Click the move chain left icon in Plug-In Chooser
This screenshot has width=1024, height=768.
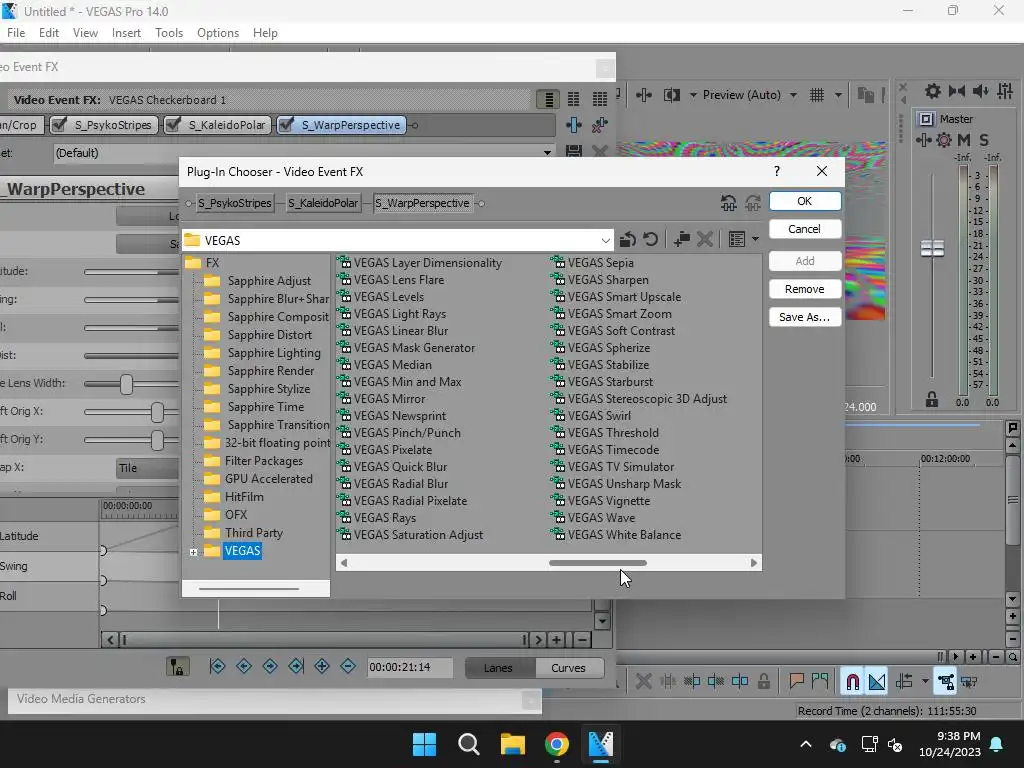click(x=728, y=203)
